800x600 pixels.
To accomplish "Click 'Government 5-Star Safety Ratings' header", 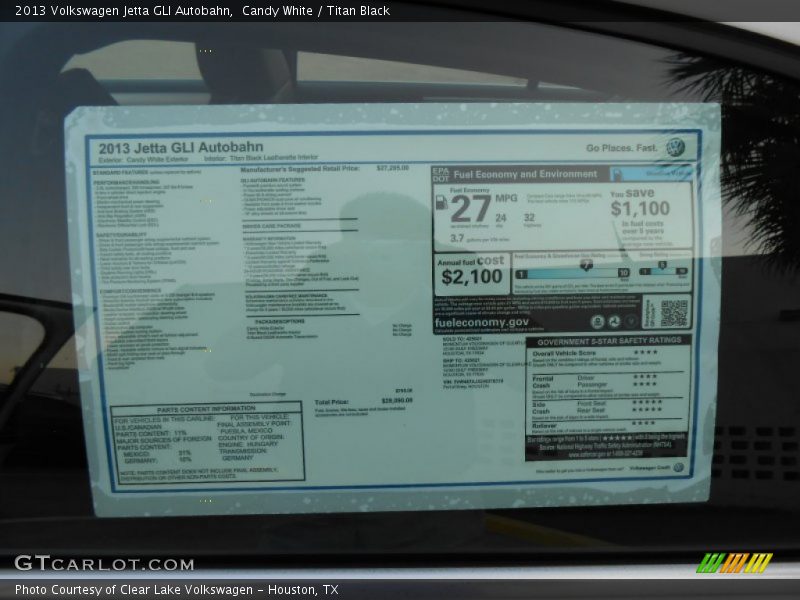I will pos(609,341).
